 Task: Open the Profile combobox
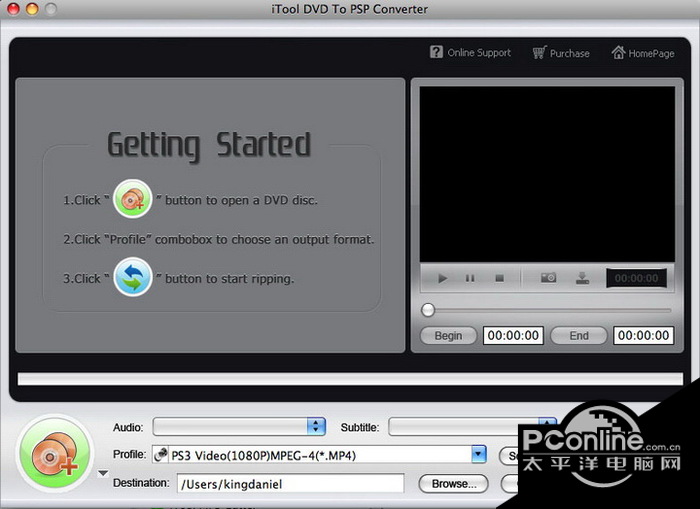(319, 455)
